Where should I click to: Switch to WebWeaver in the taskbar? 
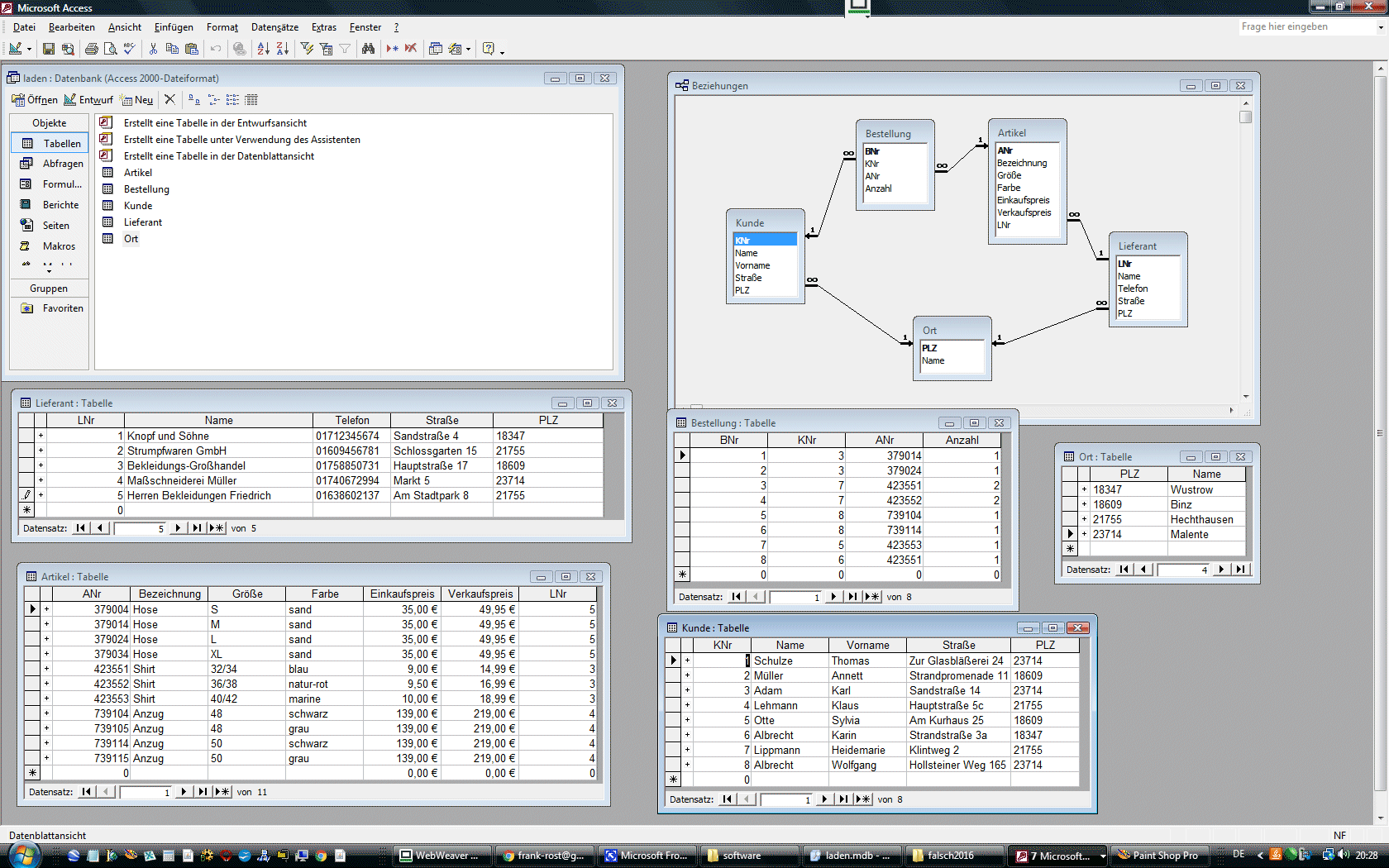pyautogui.click(x=442, y=856)
